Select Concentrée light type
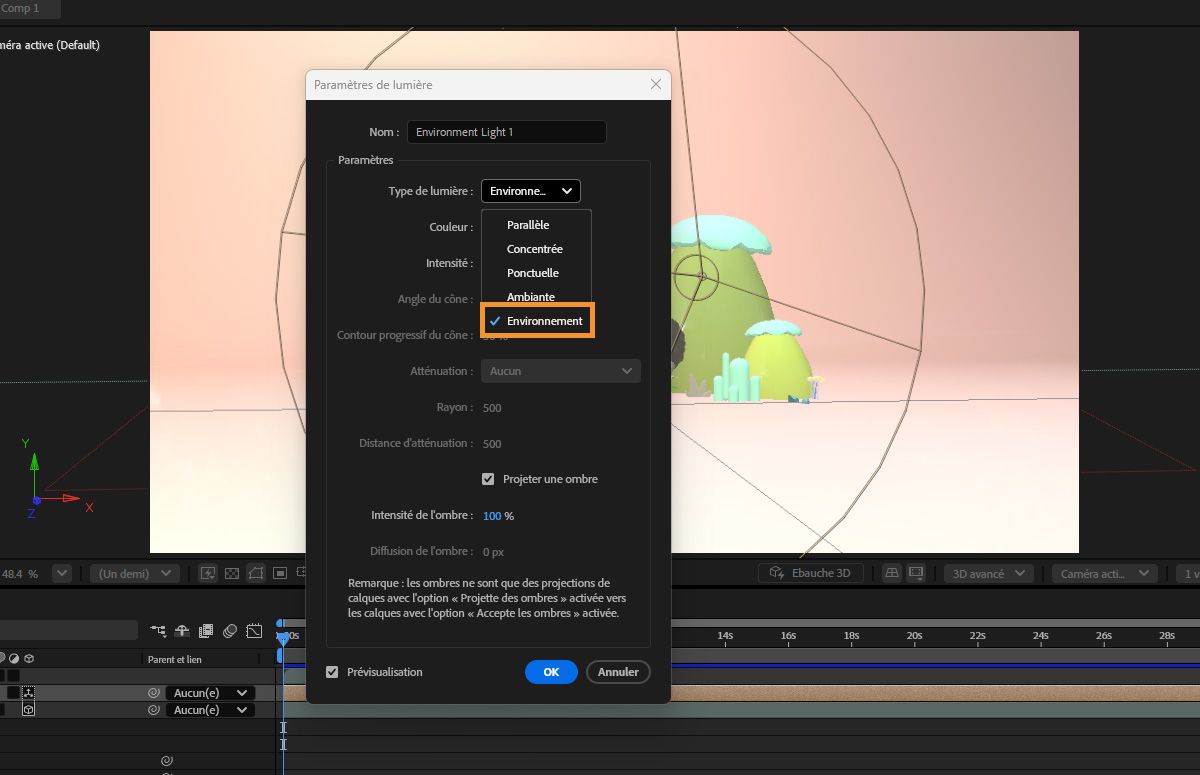The height and width of the screenshot is (775, 1200). coord(537,249)
